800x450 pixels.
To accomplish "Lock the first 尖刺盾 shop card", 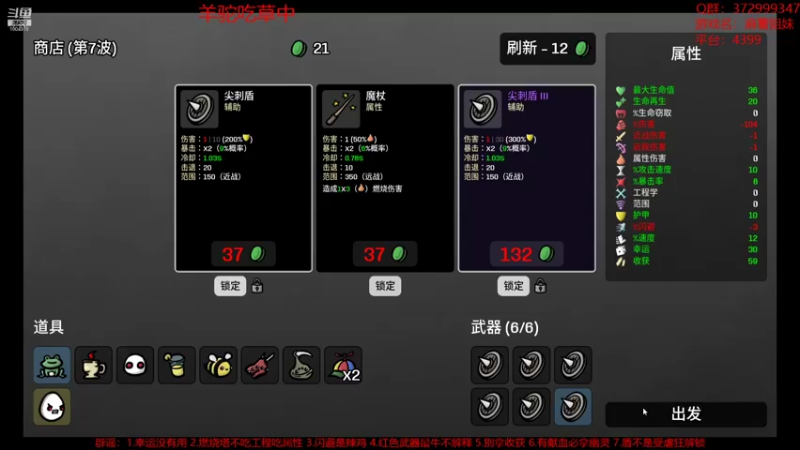I will click(230, 286).
